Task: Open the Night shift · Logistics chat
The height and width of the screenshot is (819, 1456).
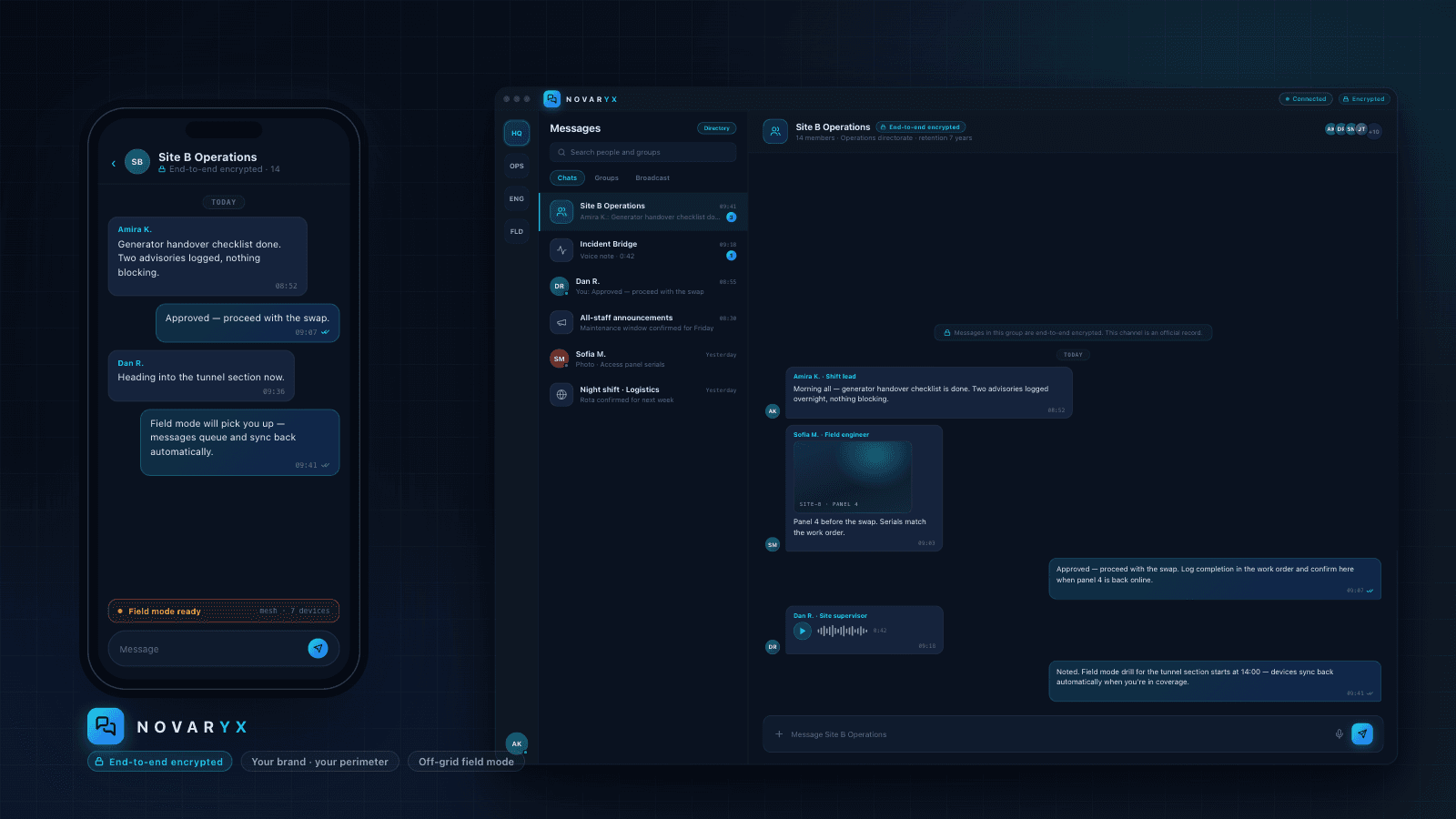Action: [643, 394]
